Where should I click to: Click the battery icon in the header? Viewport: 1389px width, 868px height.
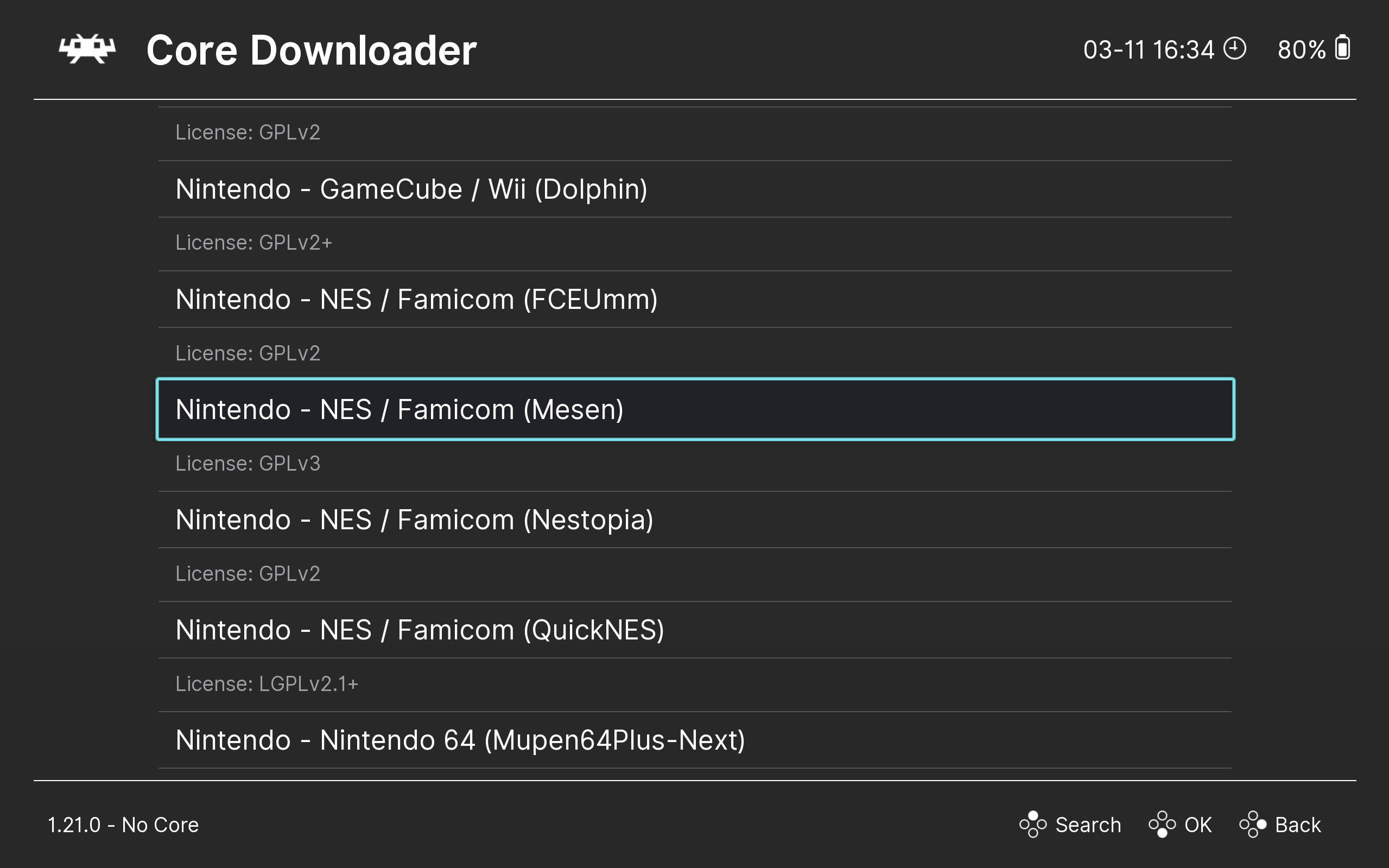click(1342, 48)
